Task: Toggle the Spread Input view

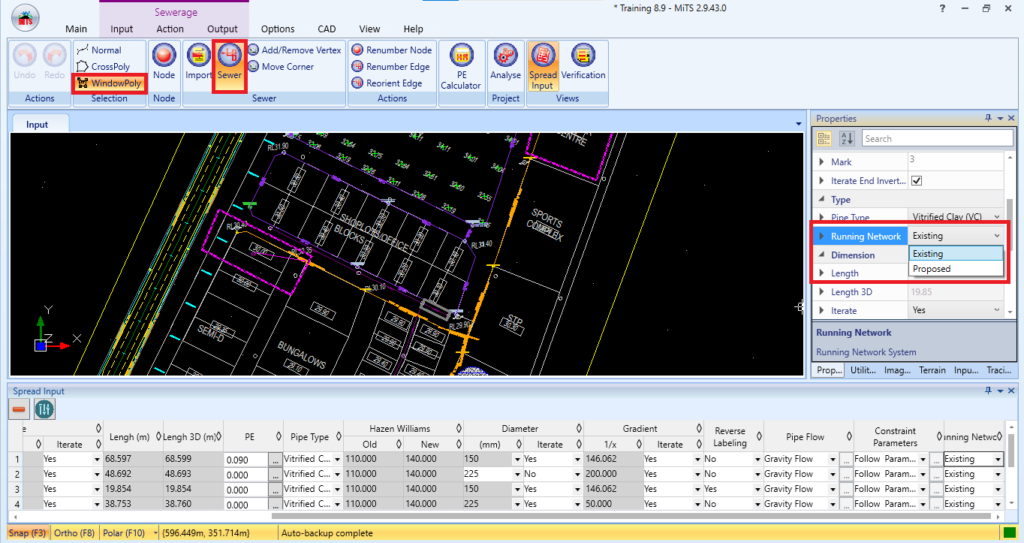Action: click(x=543, y=66)
